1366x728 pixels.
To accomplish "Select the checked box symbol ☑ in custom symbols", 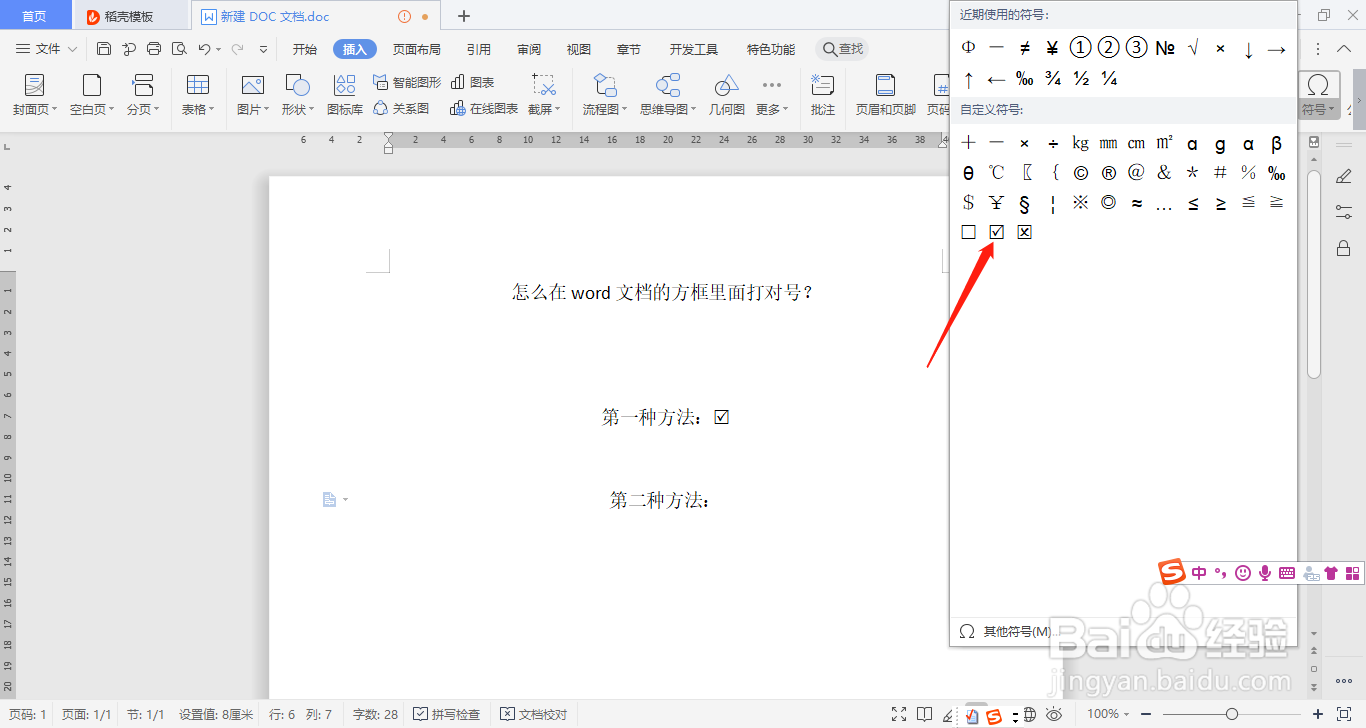I will click(x=996, y=231).
